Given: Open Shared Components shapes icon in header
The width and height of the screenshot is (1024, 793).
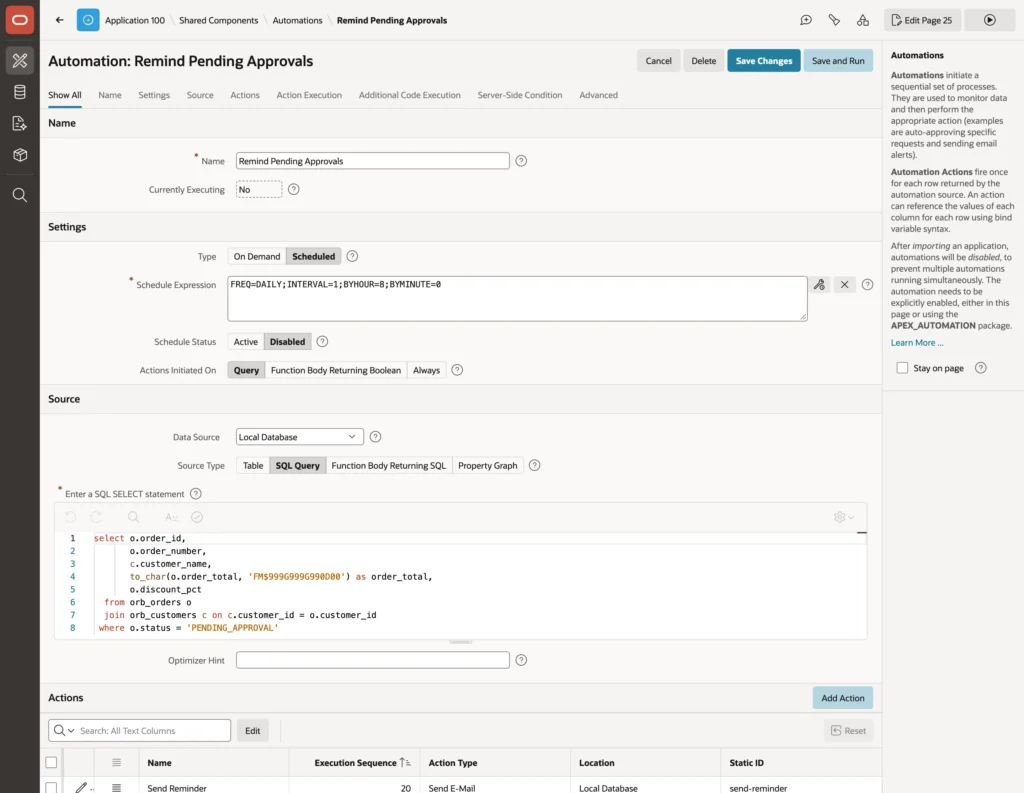Looking at the screenshot, I should point(863,20).
